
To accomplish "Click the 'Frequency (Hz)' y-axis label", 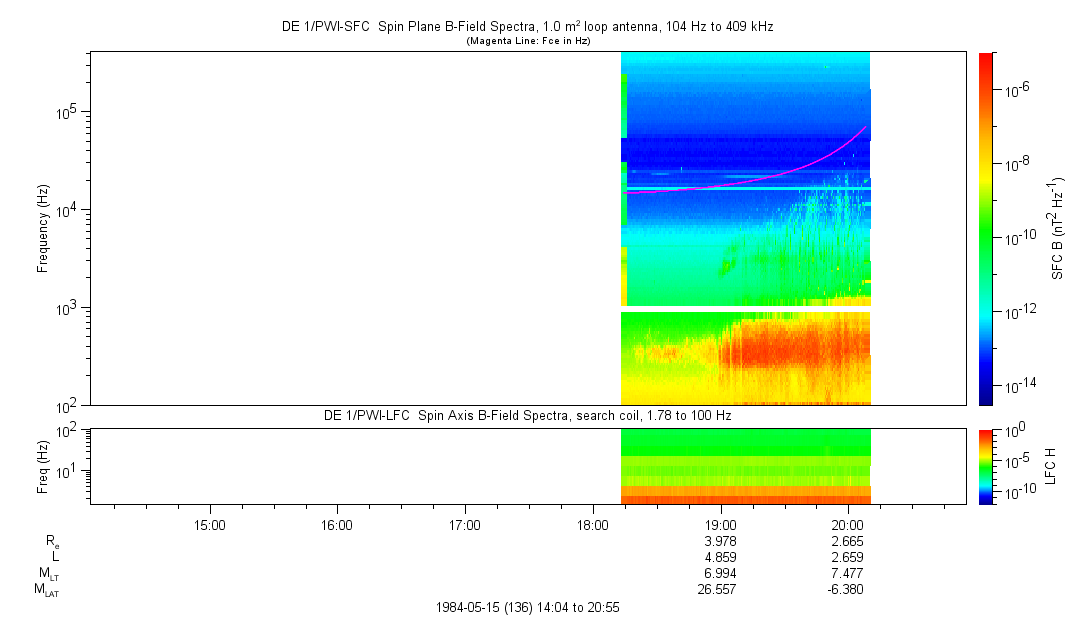I will pyautogui.click(x=43, y=228).
